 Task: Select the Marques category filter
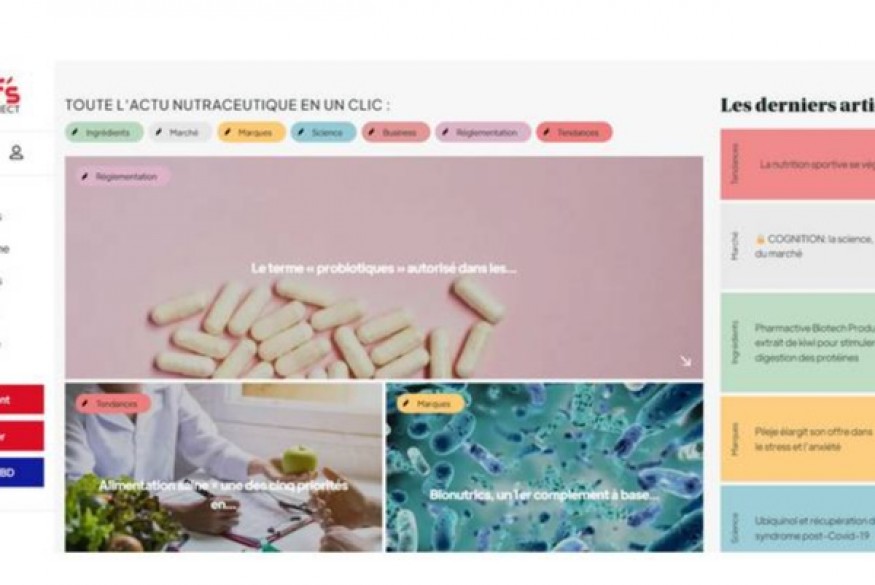click(x=251, y=132)
